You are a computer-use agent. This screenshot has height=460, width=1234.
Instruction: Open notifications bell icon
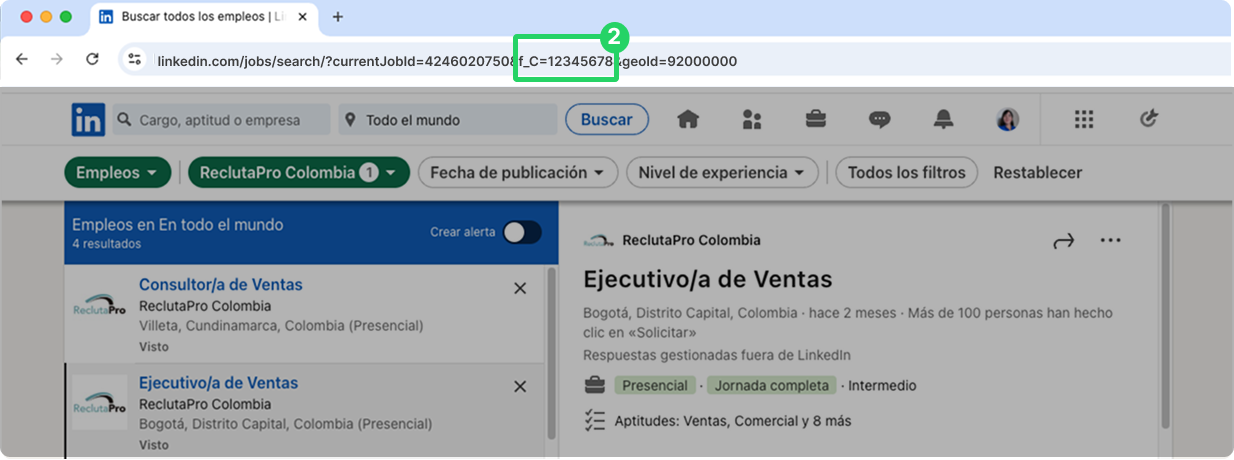pos(944,120)
